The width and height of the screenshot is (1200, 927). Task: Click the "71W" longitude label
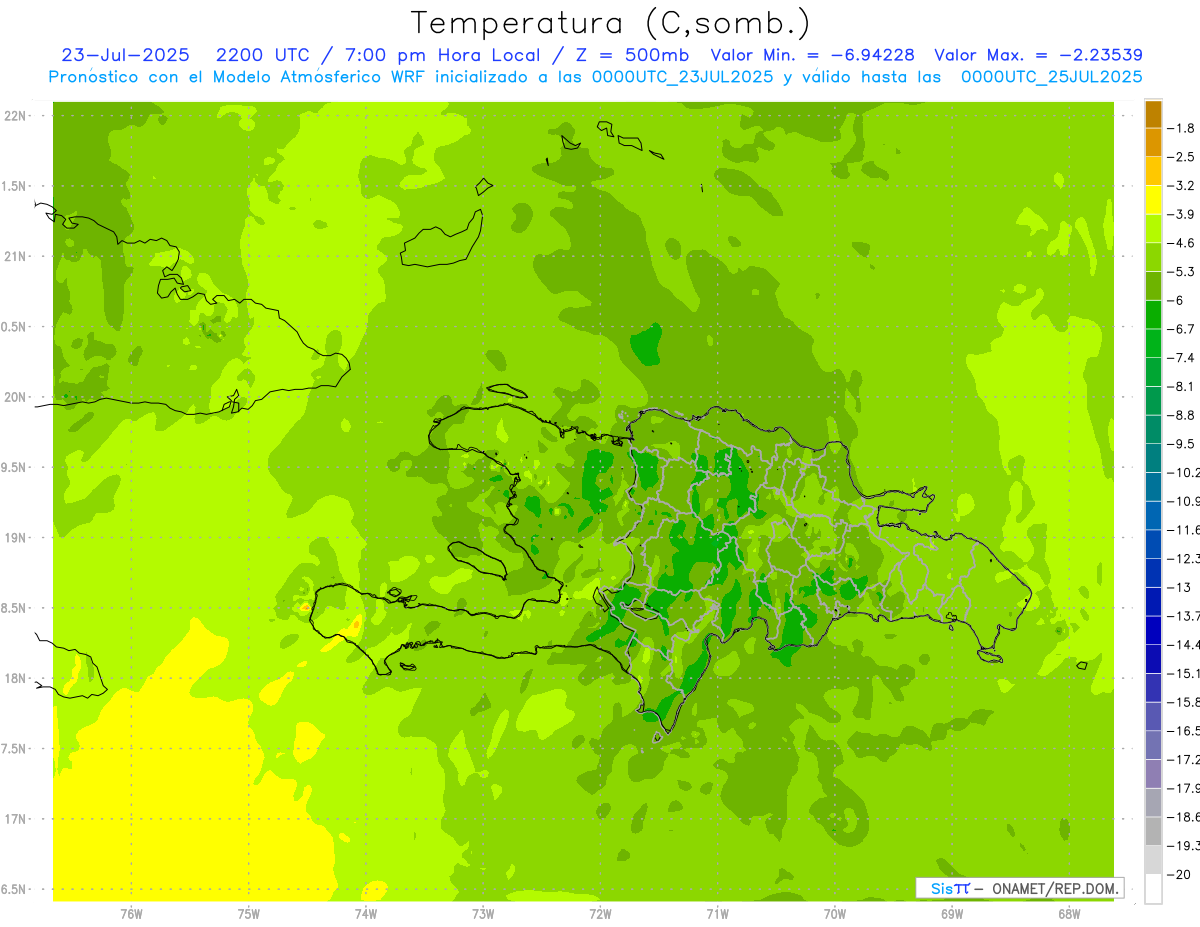(x=717, y=913)
